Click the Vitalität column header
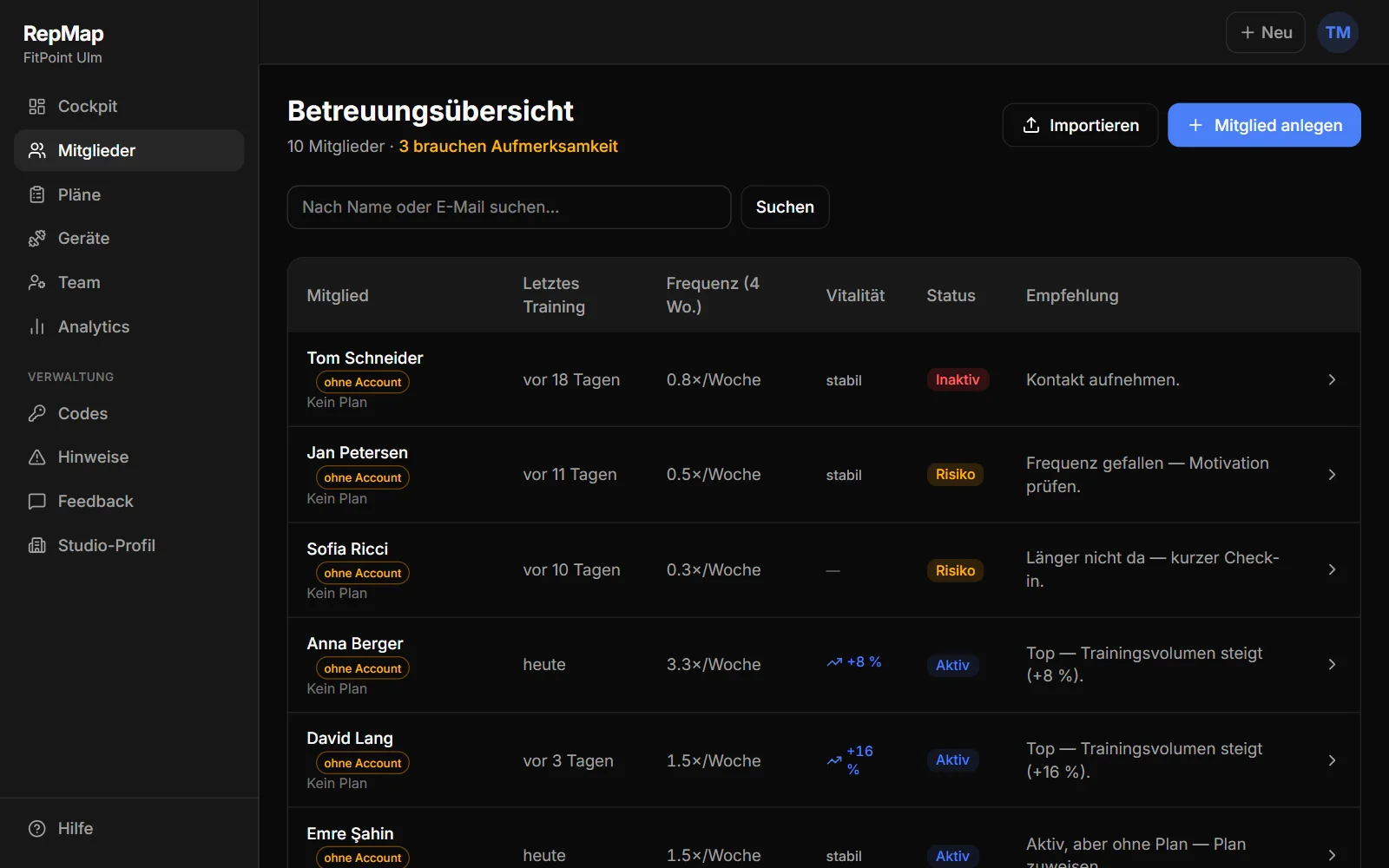Image resolution: width=1389 pixels, height=868 pixels. [855, 295]
